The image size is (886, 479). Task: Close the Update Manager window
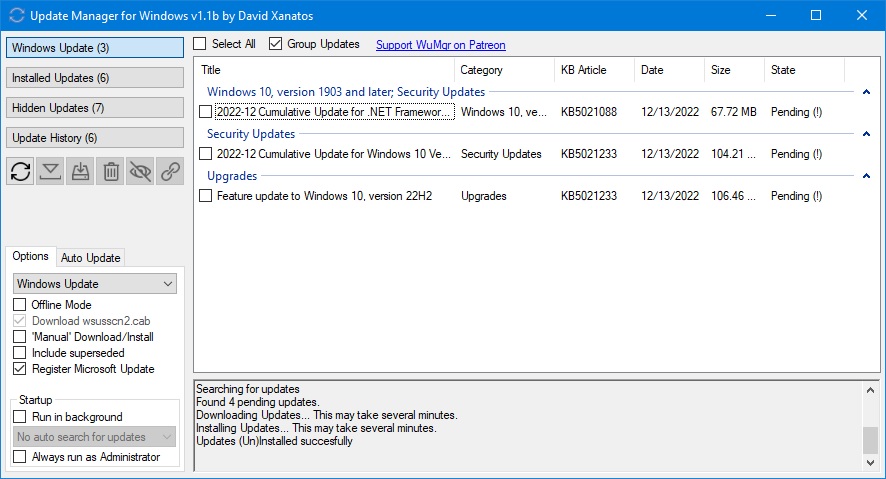862,15
